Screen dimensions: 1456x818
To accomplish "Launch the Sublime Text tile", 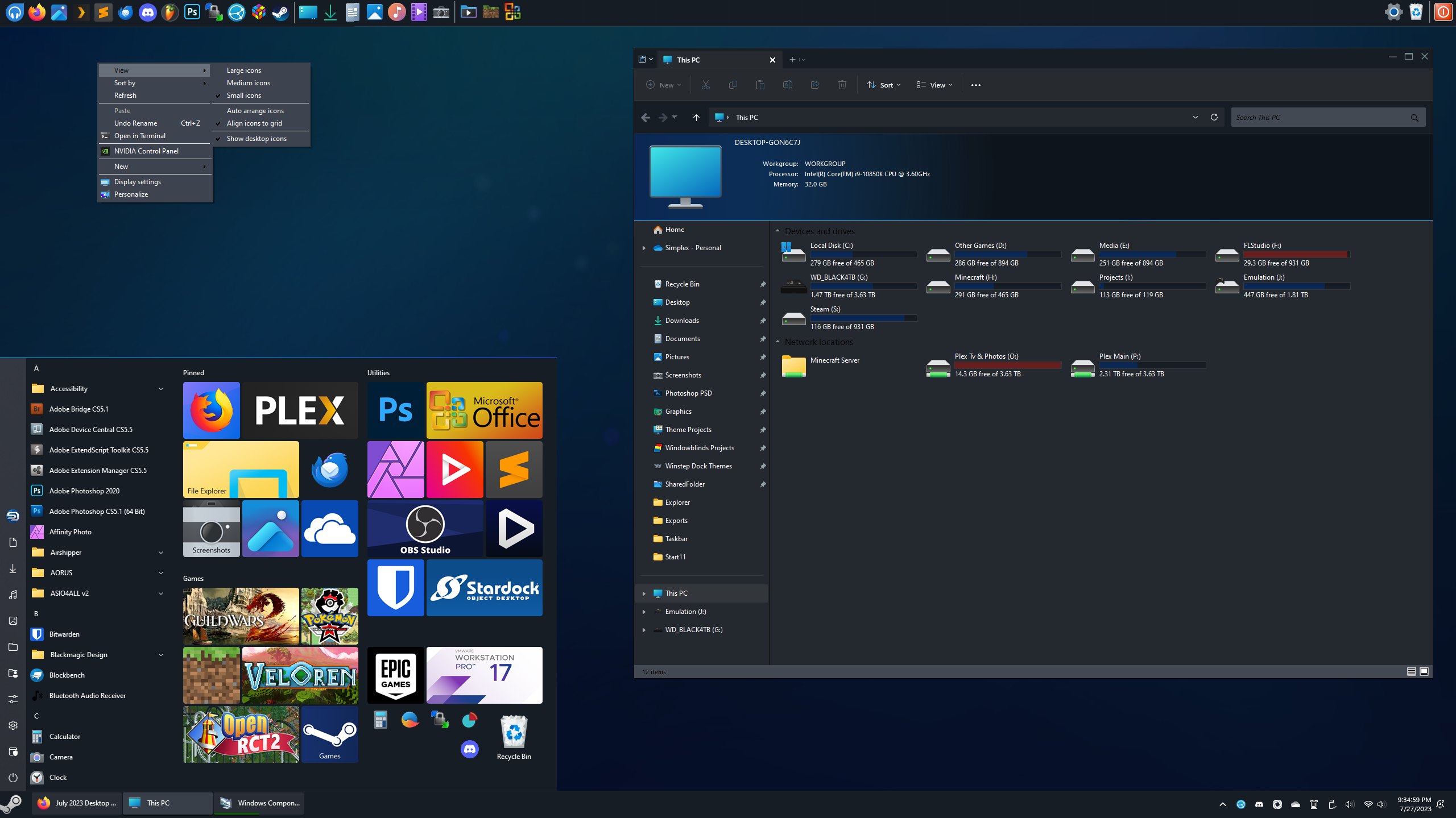I will [x=514, y=469].
